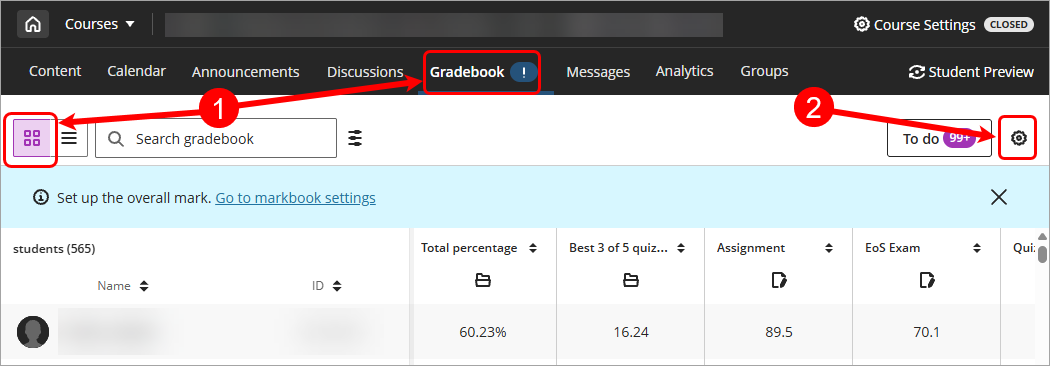1050x366 pixels.
Task: Sort by EoS Exam column
Action: coord(977,248)
